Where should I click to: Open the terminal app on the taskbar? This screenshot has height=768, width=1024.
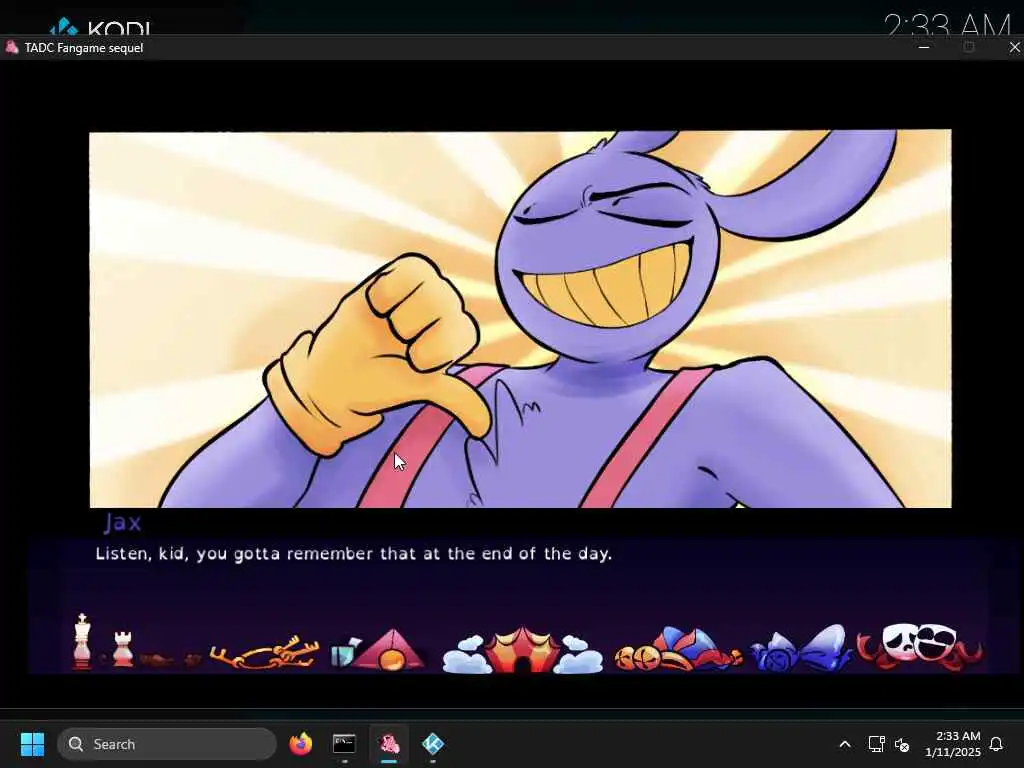[344, 744]
